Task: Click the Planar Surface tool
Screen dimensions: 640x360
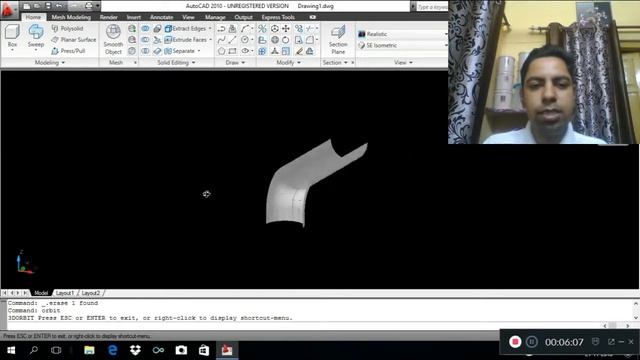Action: 74,40
